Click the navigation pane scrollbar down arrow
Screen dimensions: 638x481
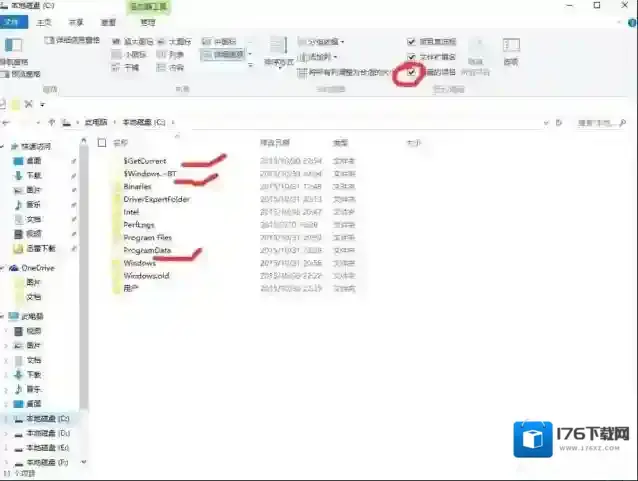pos(83,462)
